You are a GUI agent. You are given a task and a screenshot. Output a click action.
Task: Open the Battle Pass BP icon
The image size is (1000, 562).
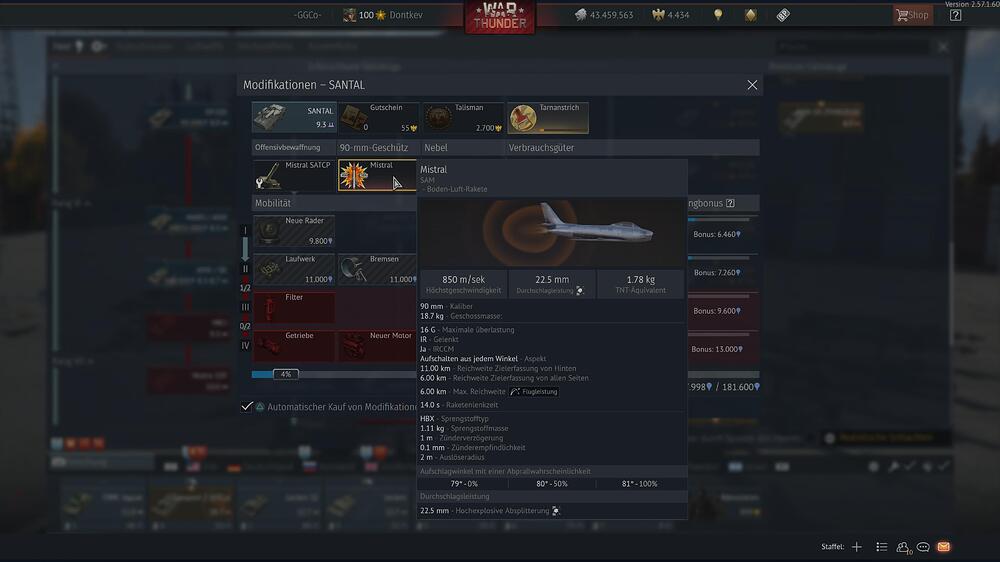[x=783, y=15]
